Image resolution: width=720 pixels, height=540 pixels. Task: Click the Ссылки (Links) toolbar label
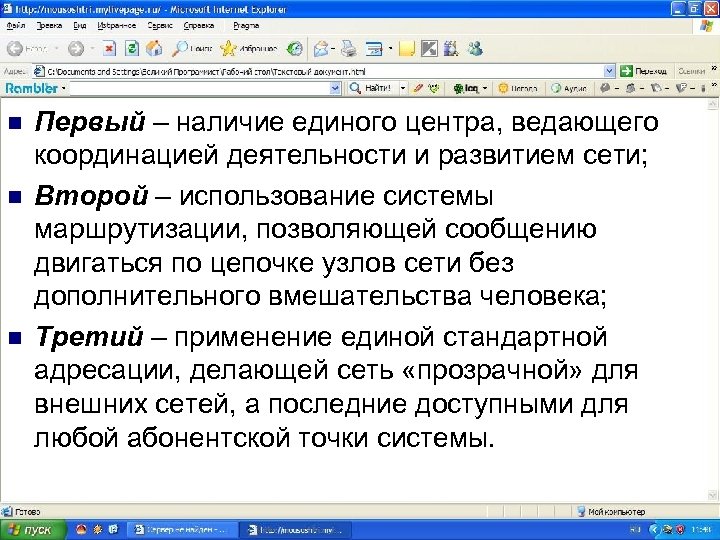point(691,71)
